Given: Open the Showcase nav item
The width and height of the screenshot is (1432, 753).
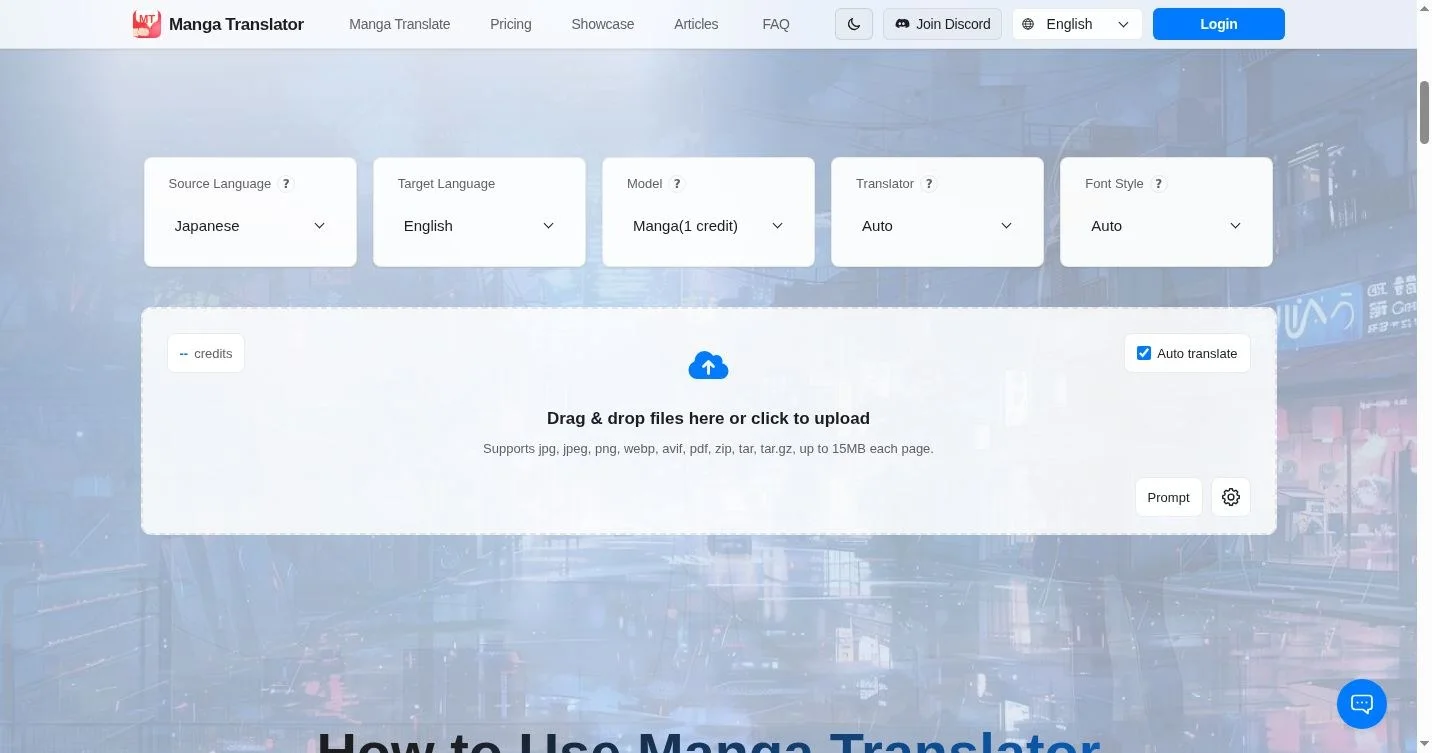Looking at the screenshot, I should click(x=602, y=24).
